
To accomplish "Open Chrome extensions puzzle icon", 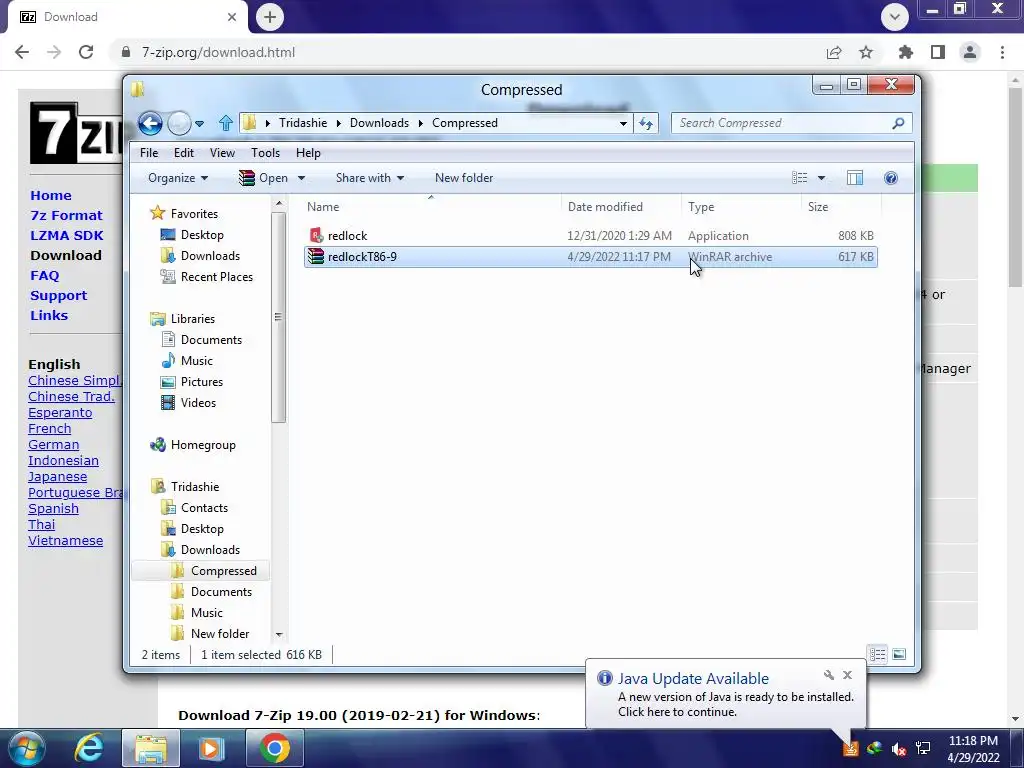I will [906, 52].
